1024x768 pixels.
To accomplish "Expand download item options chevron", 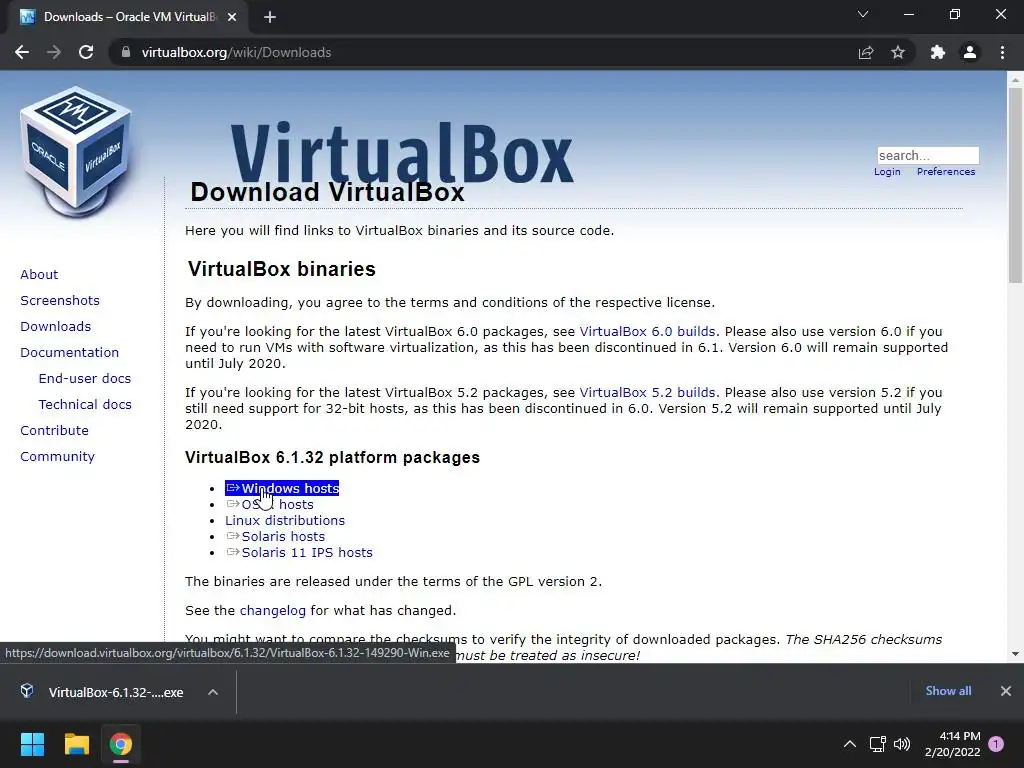I will [x=213, y=692].
